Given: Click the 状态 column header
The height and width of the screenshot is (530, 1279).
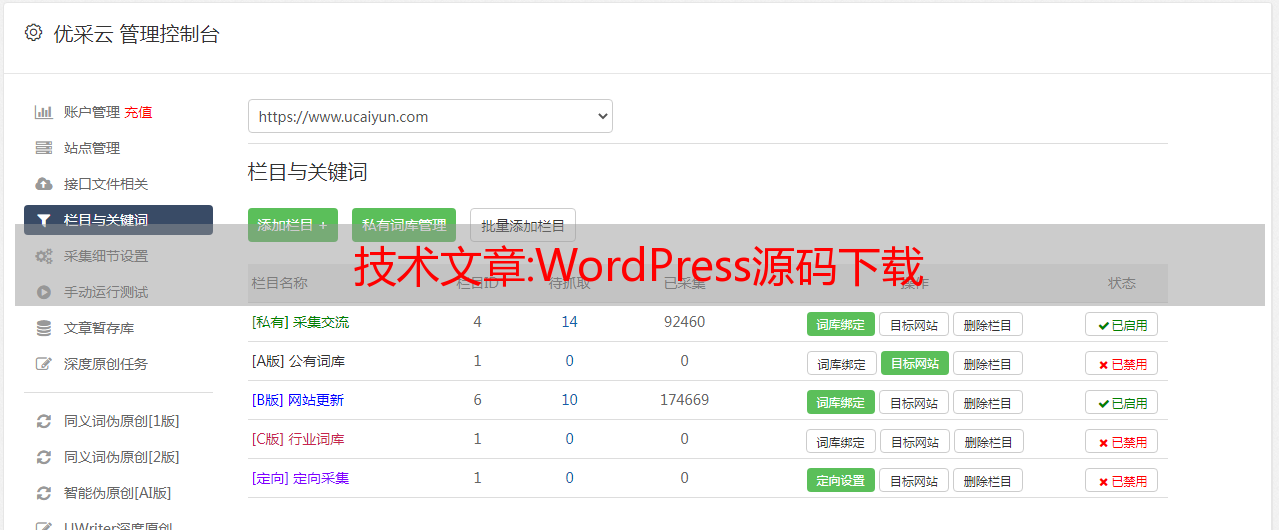Looking at the screenshot, I should 1122,283.
